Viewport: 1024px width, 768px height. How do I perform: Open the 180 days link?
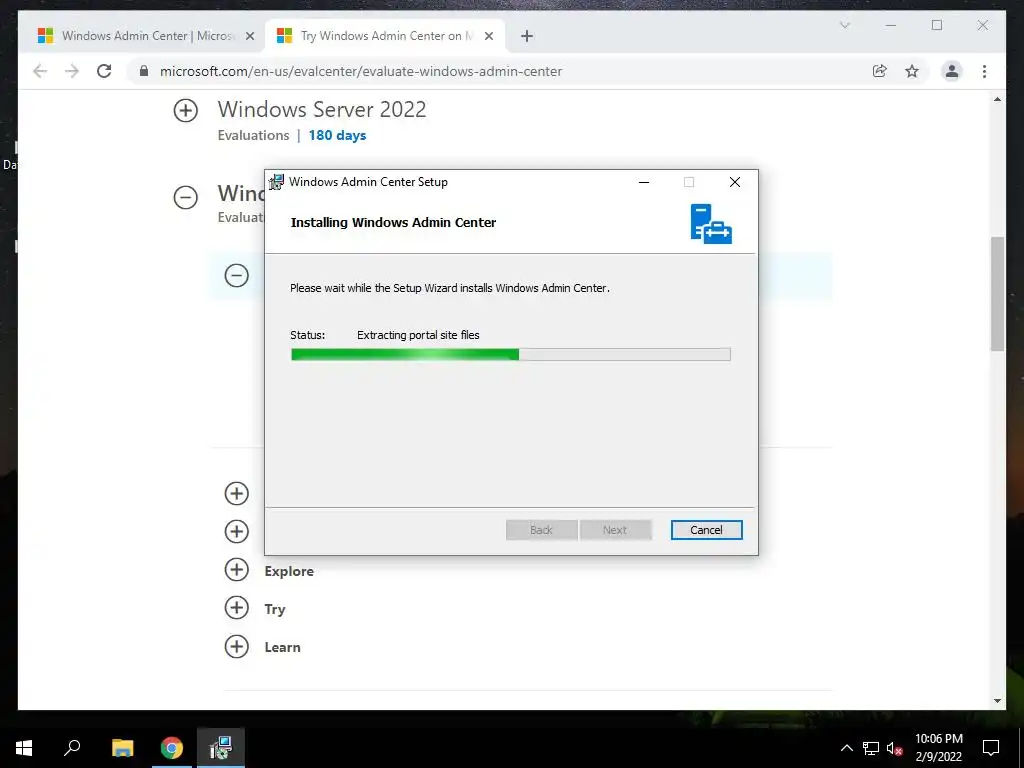point(337,135)
